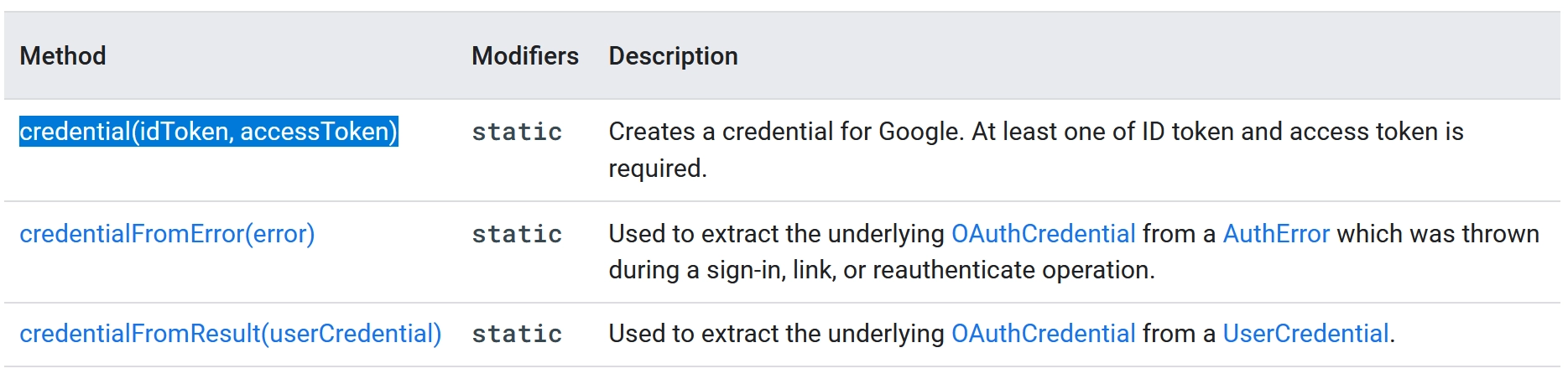The image size is (1568, 379).
Task: Click the text "which was thrown" after AuthError
Action: tap(1437, 234)
